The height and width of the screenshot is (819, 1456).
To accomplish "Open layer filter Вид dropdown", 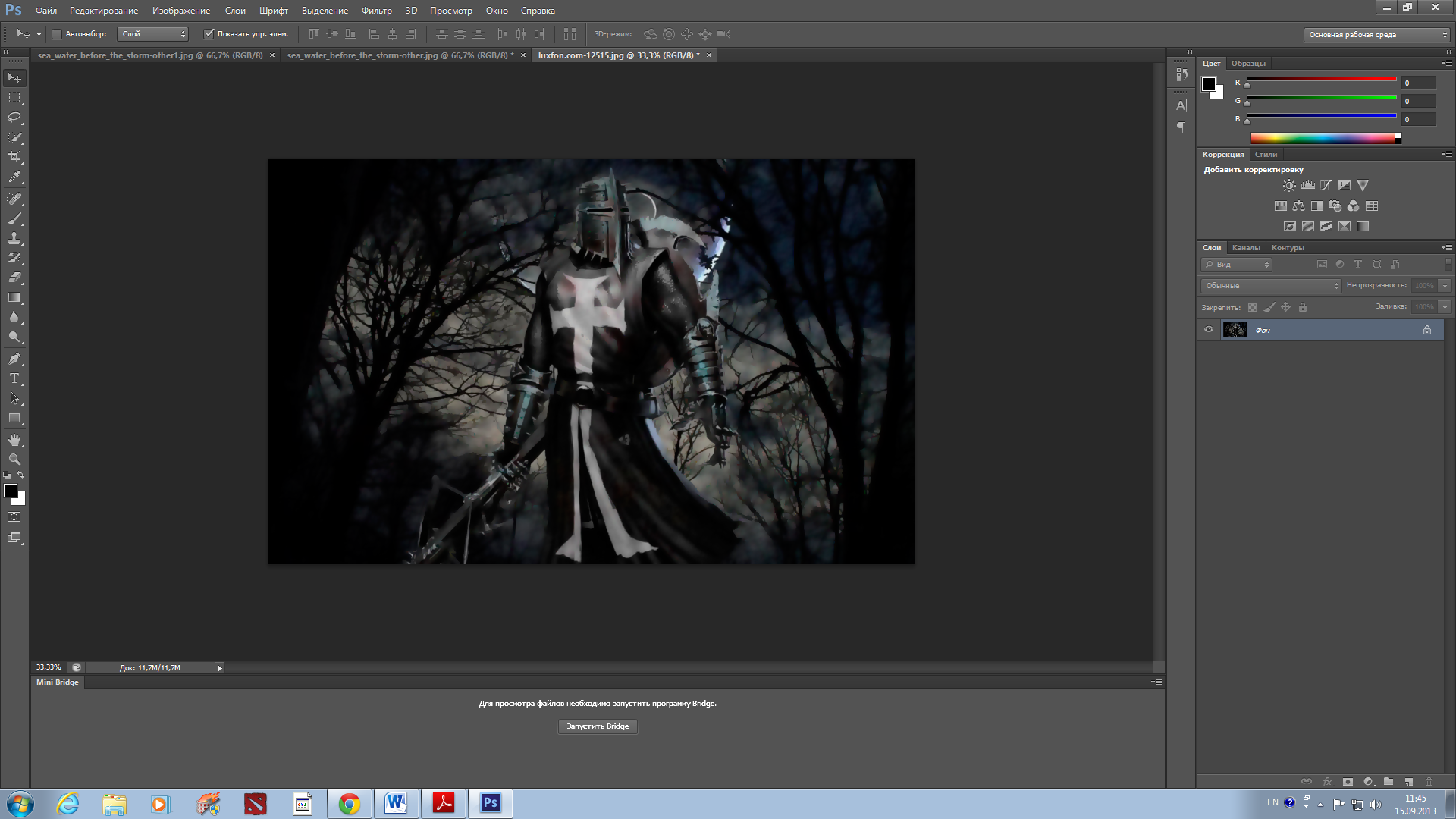I will (x=1236, y=265).
